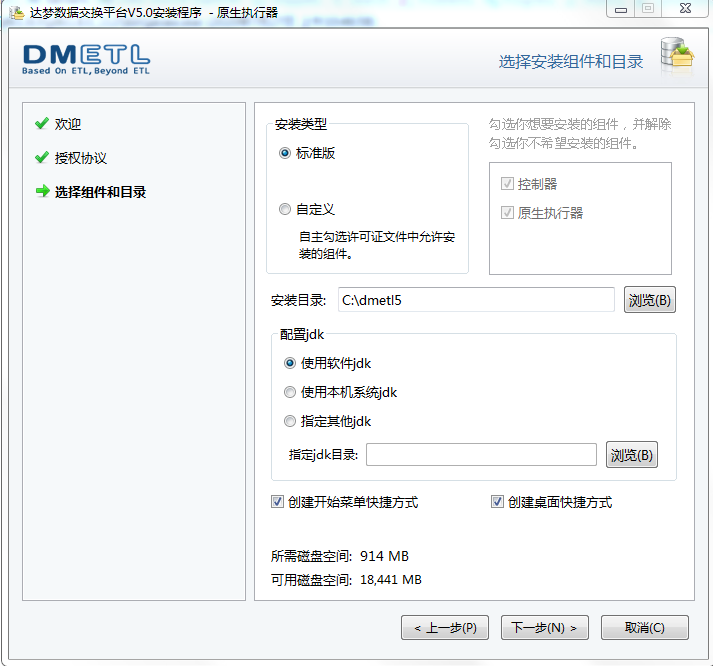Click green checkmark next to 欢迎
Viewport: 713px width, 666px height.
click(x=42, y=123)
